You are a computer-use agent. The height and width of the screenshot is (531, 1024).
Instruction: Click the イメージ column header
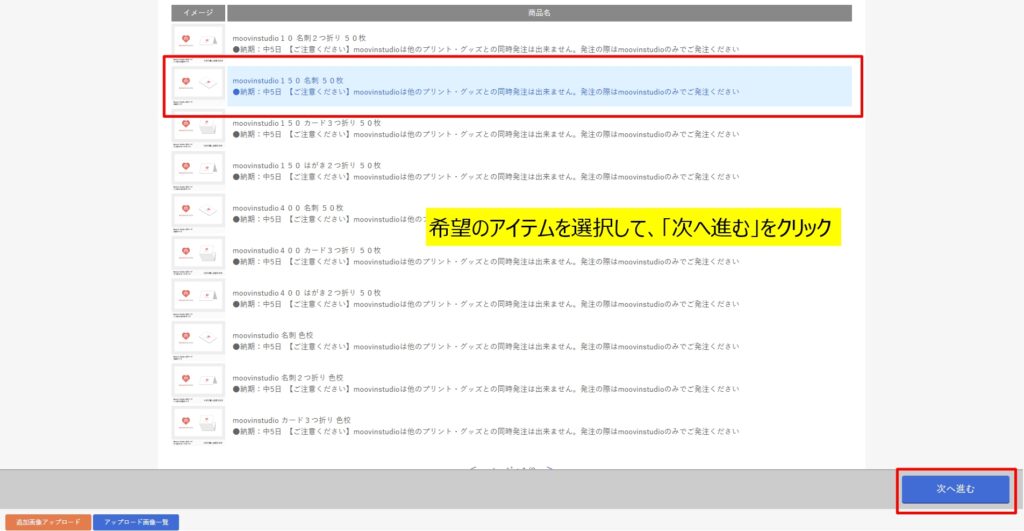(198, 13)
